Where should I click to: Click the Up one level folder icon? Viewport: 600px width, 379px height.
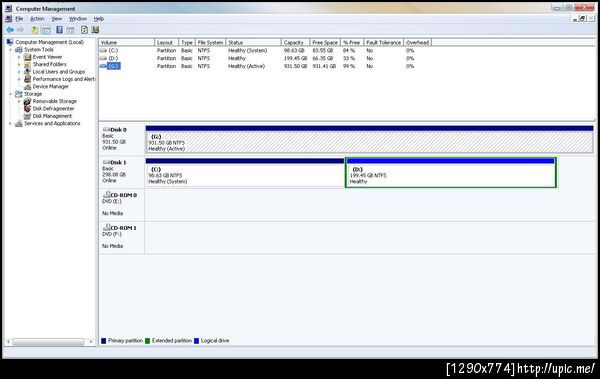(x=35, y=30)
